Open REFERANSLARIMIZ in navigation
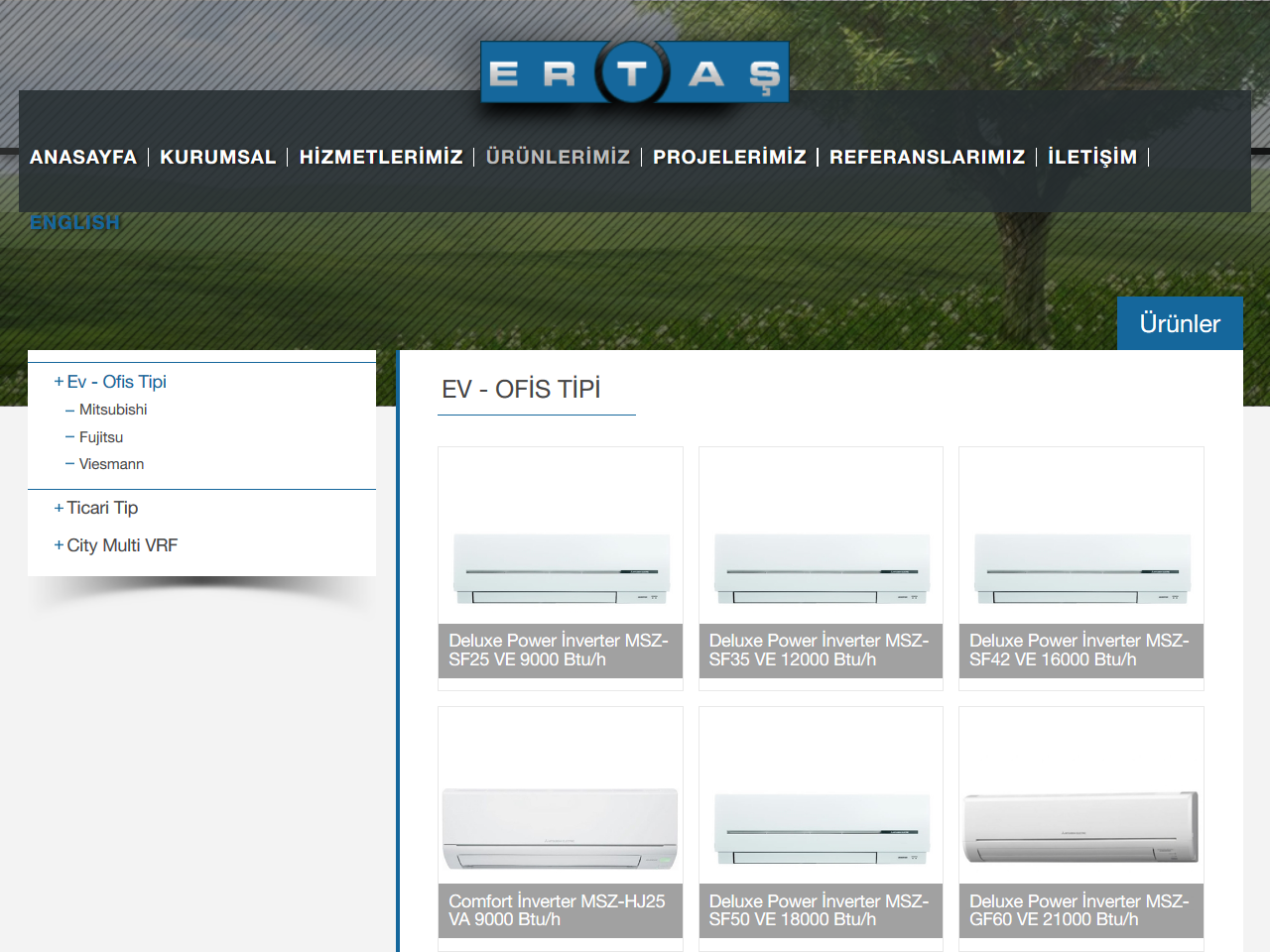This screenshot has height=952, width=1270. [928, 157]
